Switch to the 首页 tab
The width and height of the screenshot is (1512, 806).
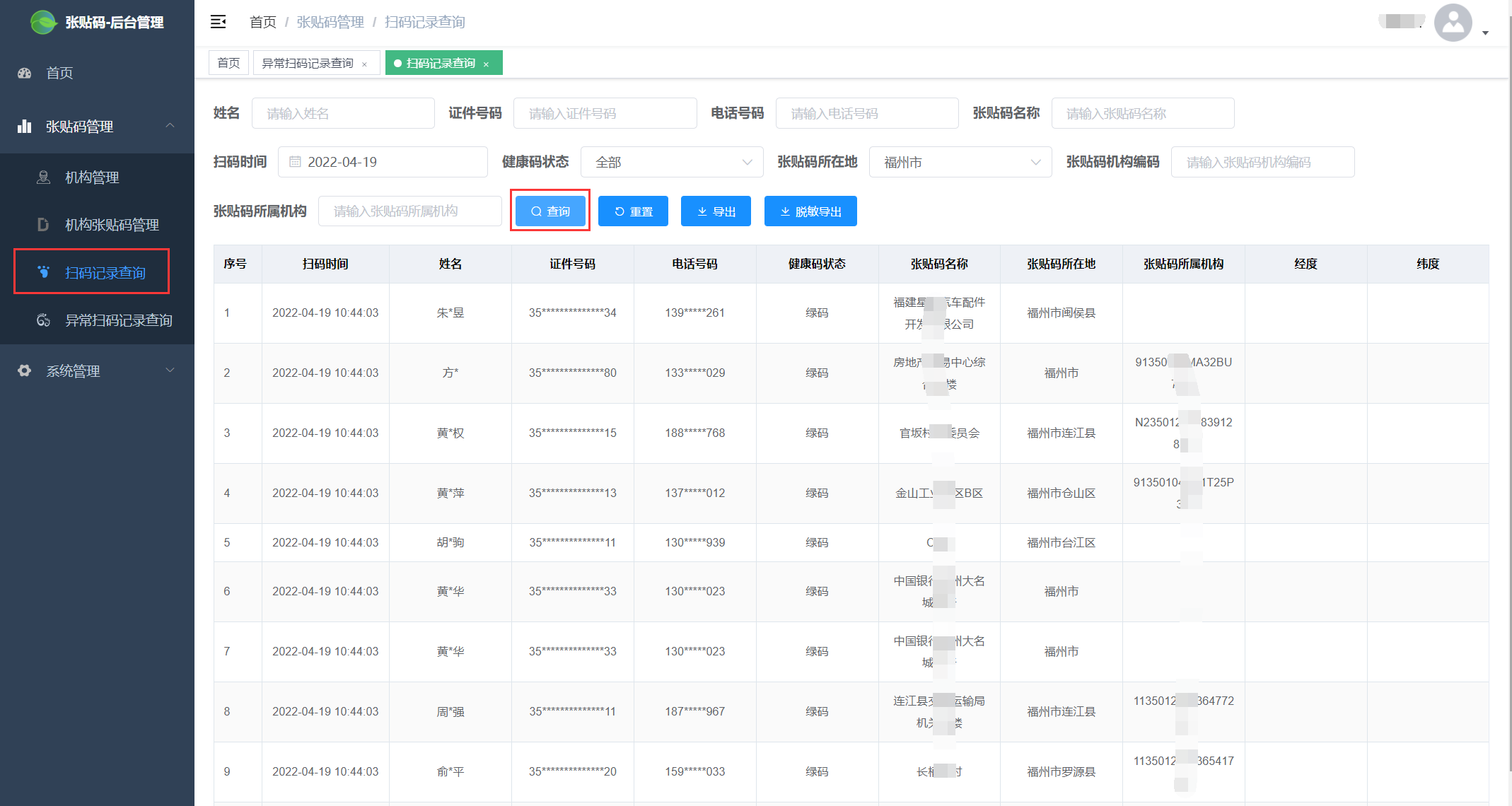tap(228, 63)
